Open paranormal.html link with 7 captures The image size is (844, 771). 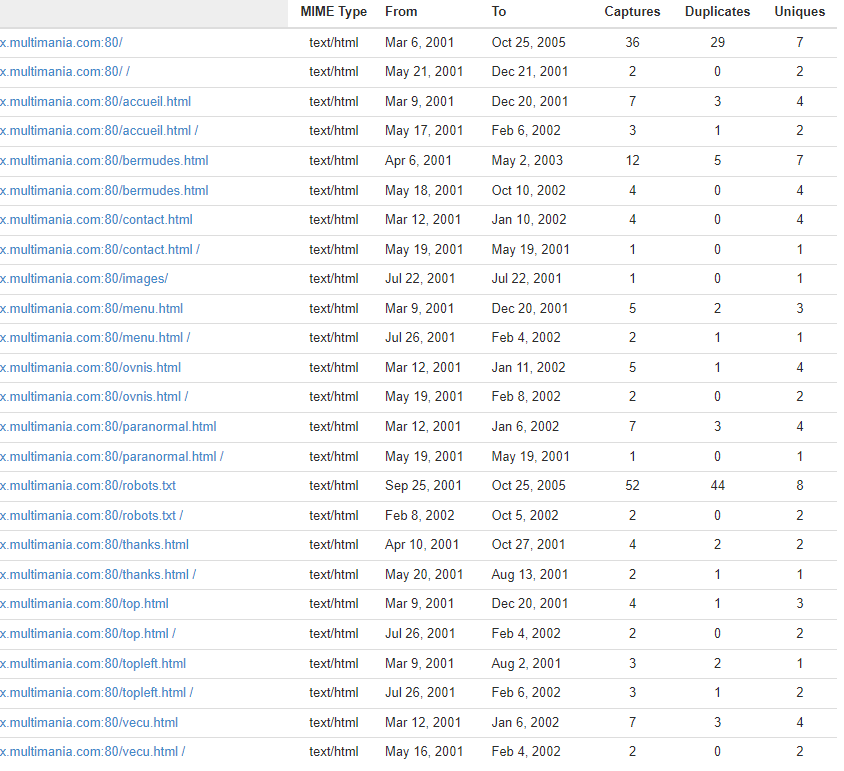tap(108, 427)
